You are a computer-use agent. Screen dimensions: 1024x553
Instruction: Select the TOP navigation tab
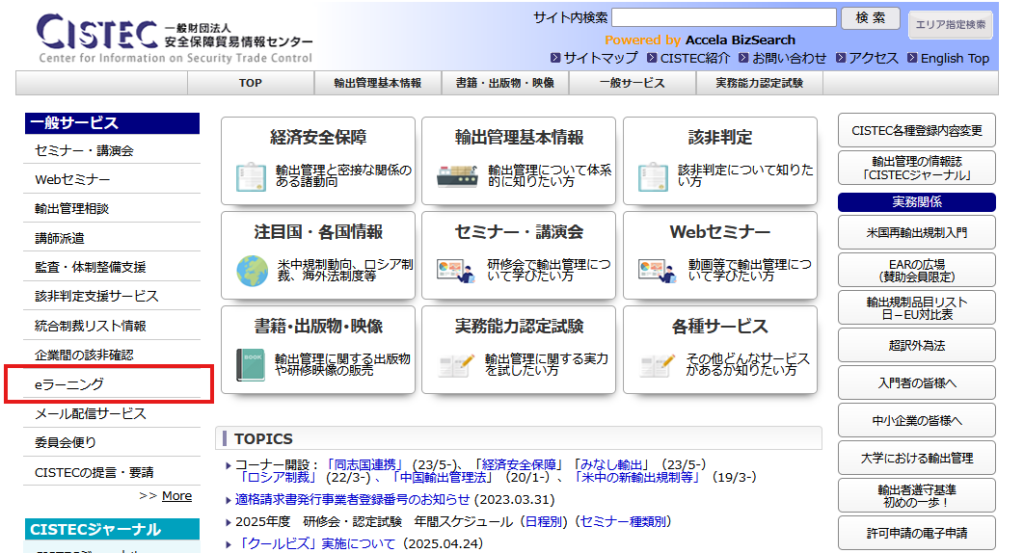(251, 83)
